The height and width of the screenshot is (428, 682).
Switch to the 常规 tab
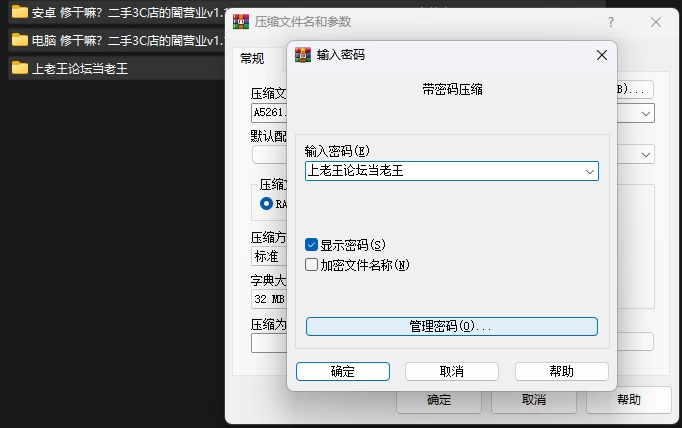pos(252,58)
